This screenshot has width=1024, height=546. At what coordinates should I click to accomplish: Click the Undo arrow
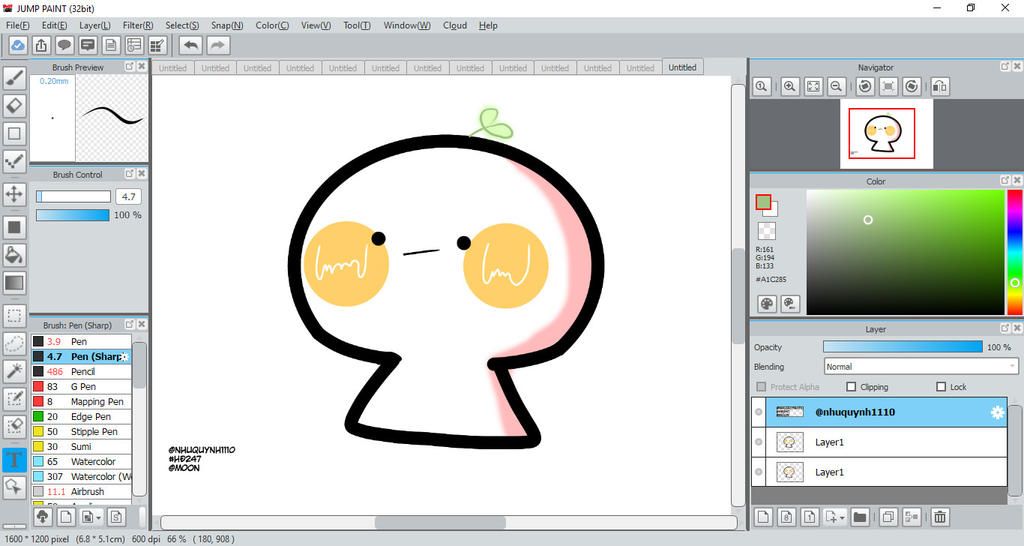click(191, 45)
